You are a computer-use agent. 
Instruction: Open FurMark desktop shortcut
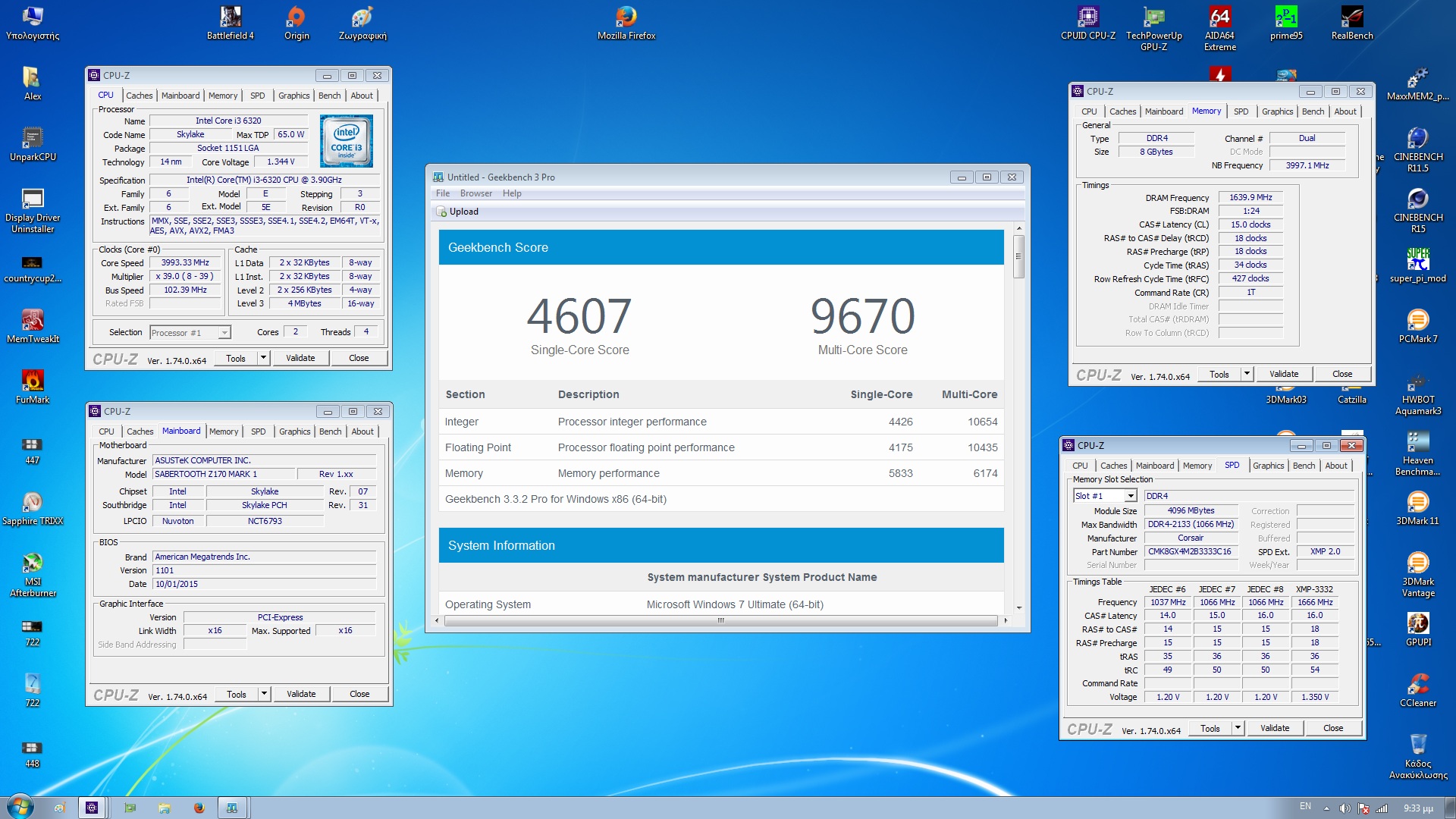click(33, 387)
